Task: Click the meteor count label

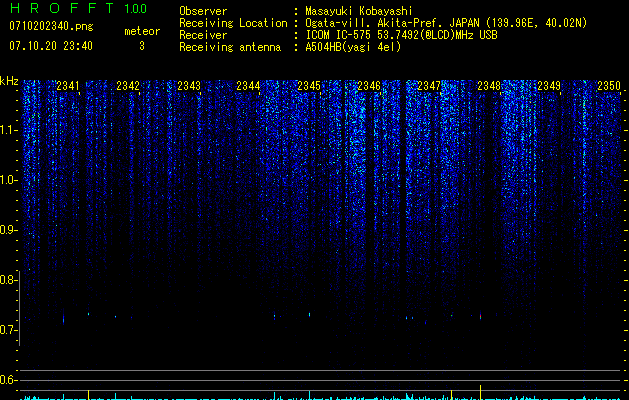Action: tap(142, 31)
